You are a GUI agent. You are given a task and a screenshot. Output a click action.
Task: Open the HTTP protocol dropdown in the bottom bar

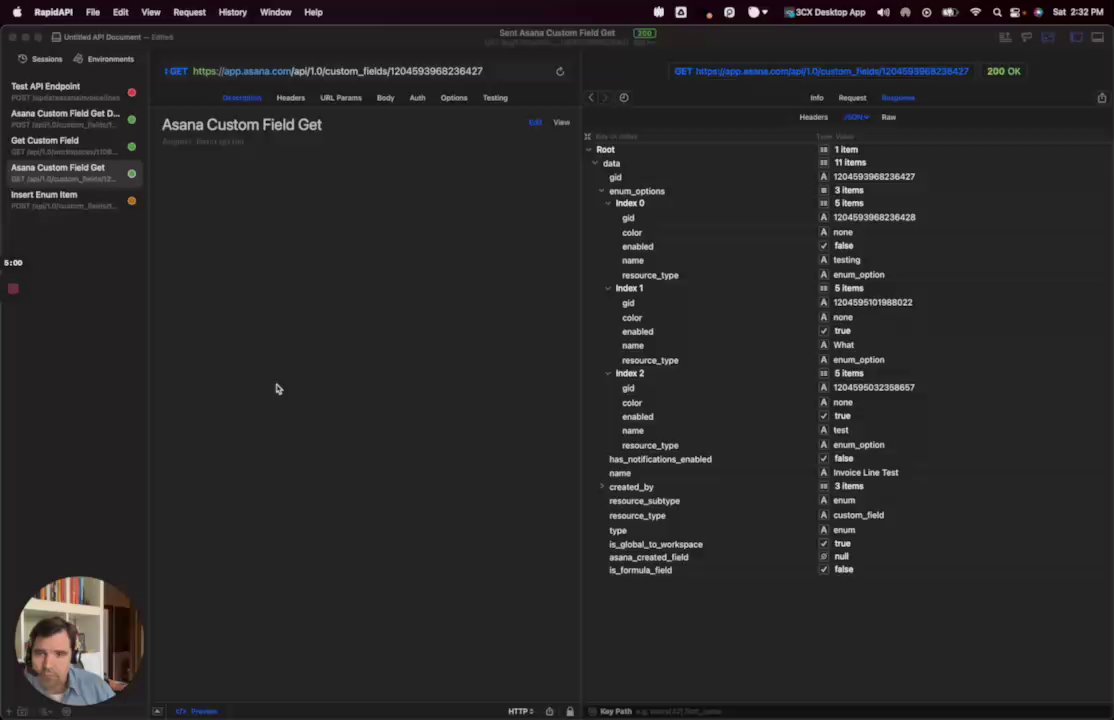tap(521, 711)
